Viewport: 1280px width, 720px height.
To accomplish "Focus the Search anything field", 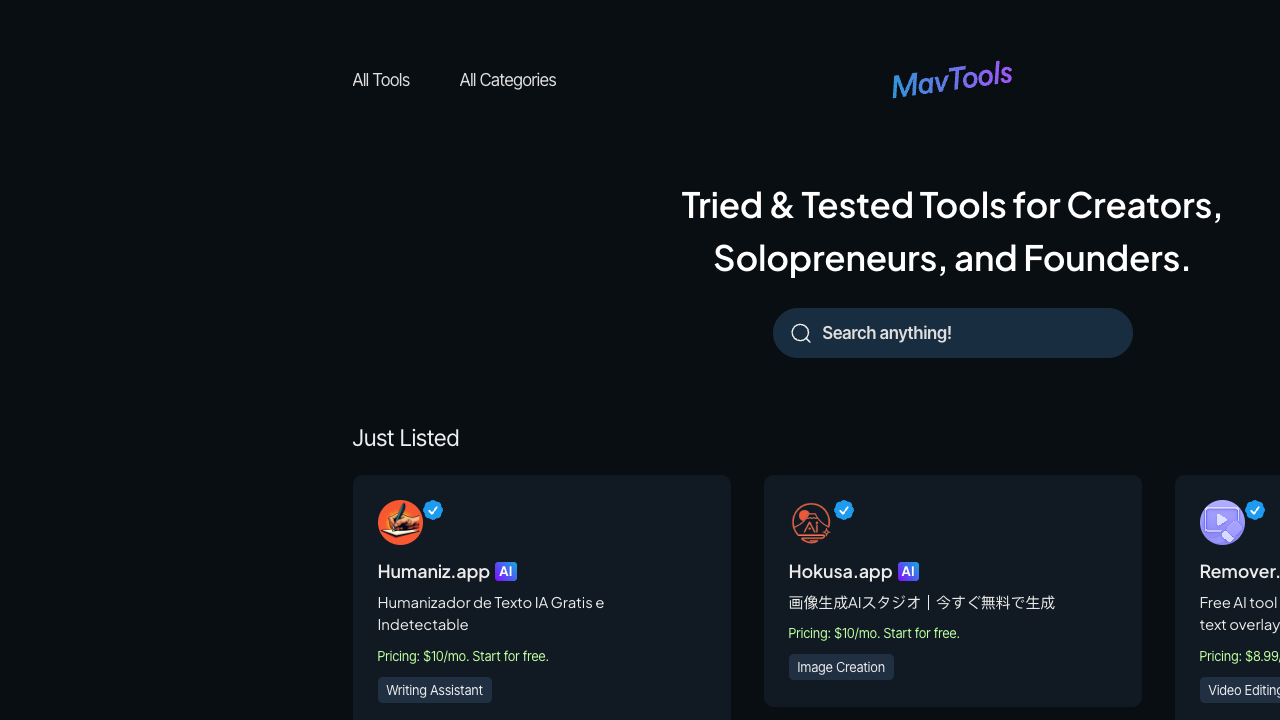I will [x=953, y=333].
